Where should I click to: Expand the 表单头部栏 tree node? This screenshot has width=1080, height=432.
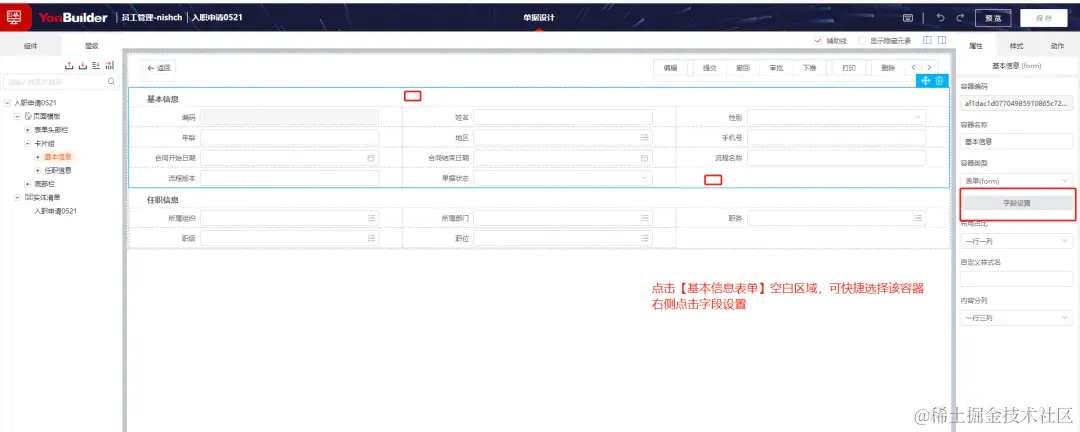pyautogui.click(x=28, y=130)
